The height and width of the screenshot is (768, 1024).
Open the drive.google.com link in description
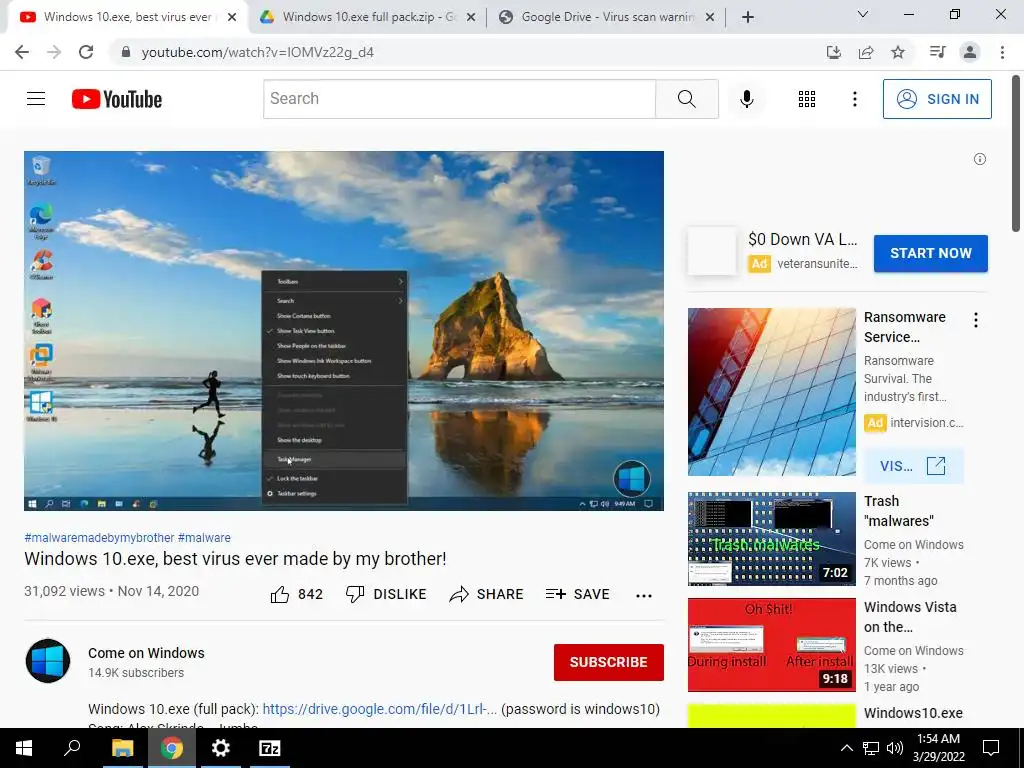point(379,709)
